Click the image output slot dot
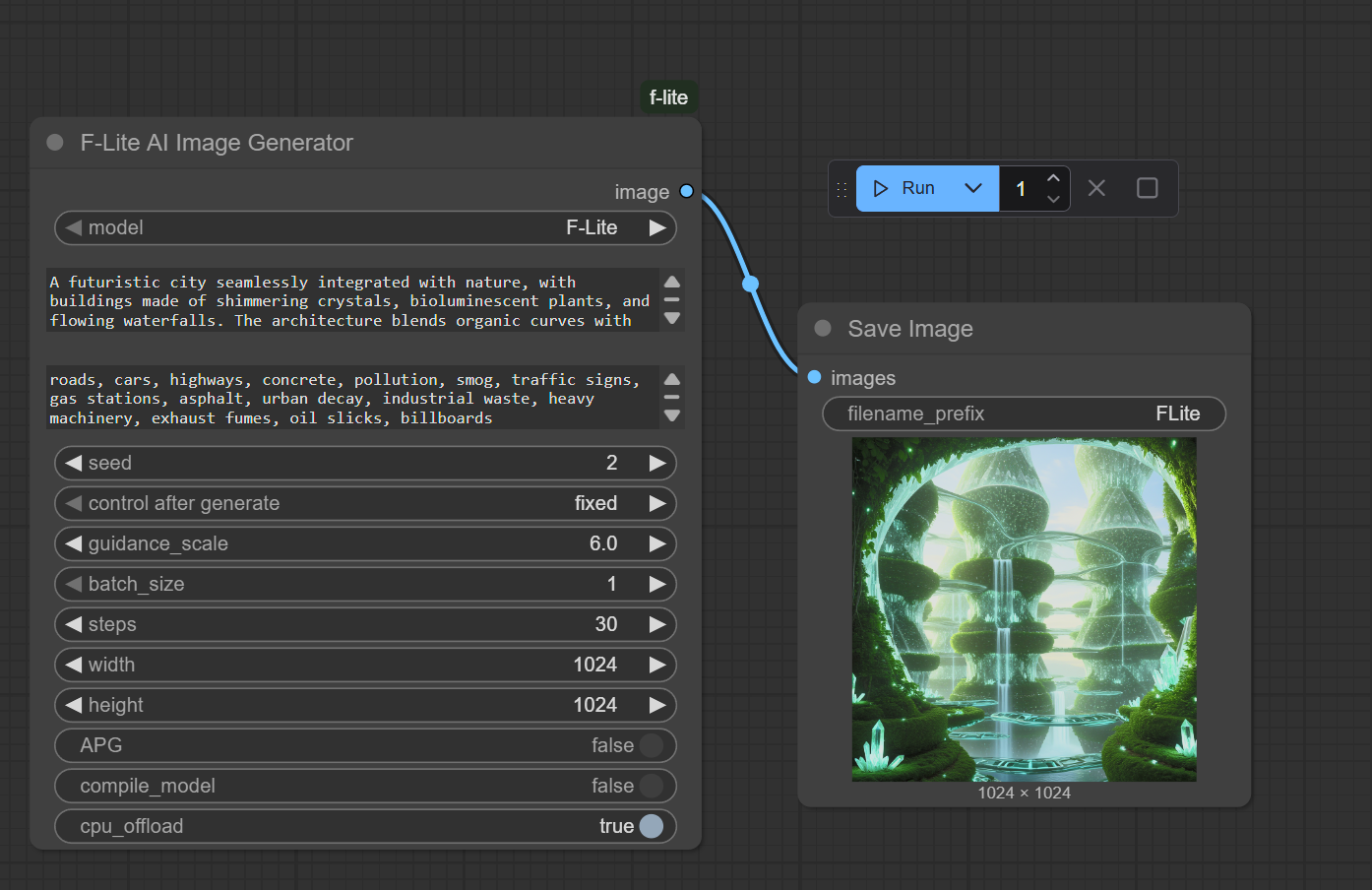This screenshot has width=1372, height=890. click(x=687, y=191)
